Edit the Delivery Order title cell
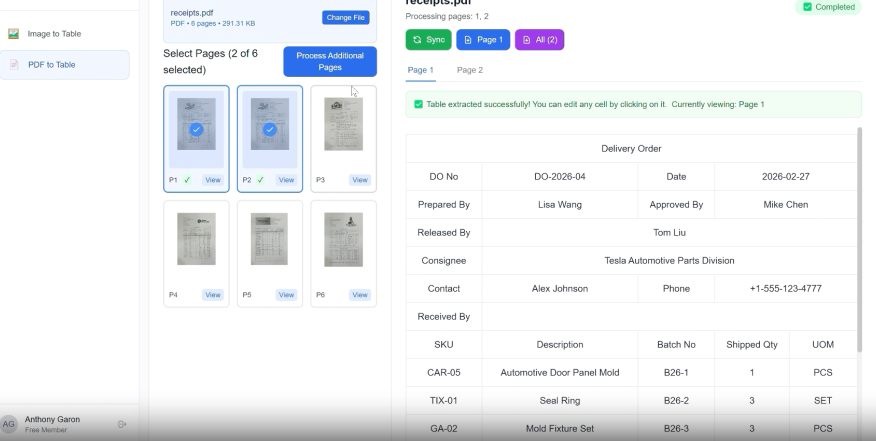Viewport: 876px width, 441px height. point(631,149)
